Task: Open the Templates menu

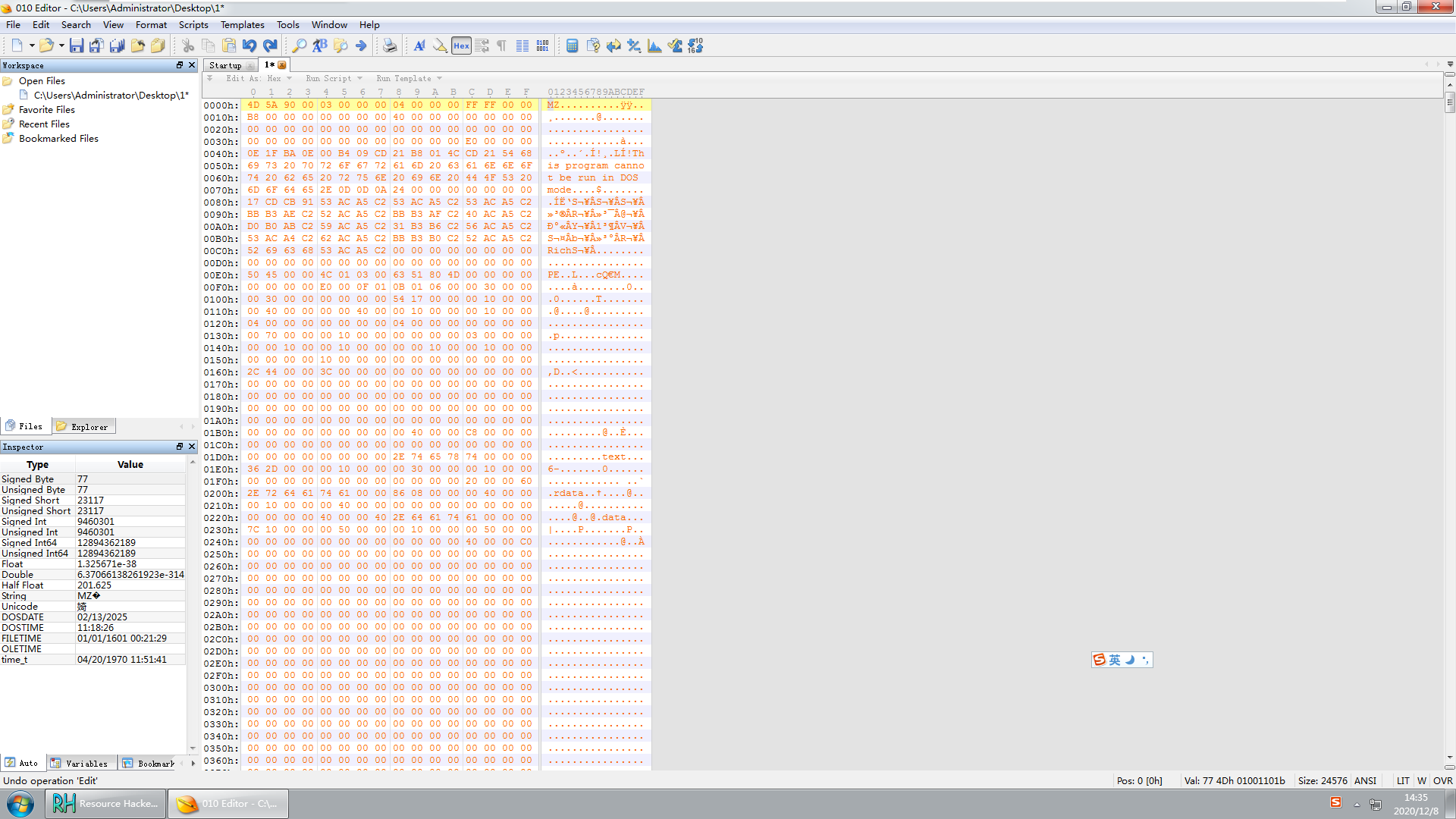Action: coord(242,25)
